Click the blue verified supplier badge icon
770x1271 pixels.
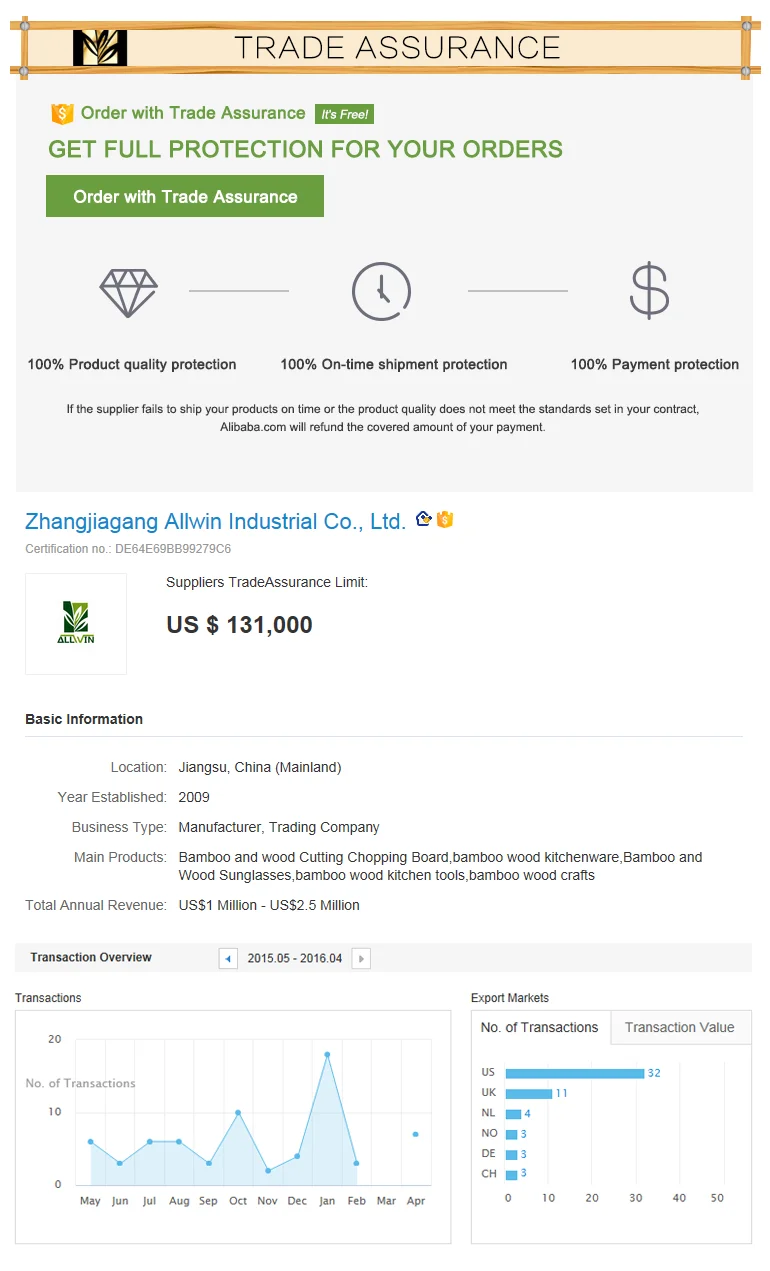(x=424, y=519)
